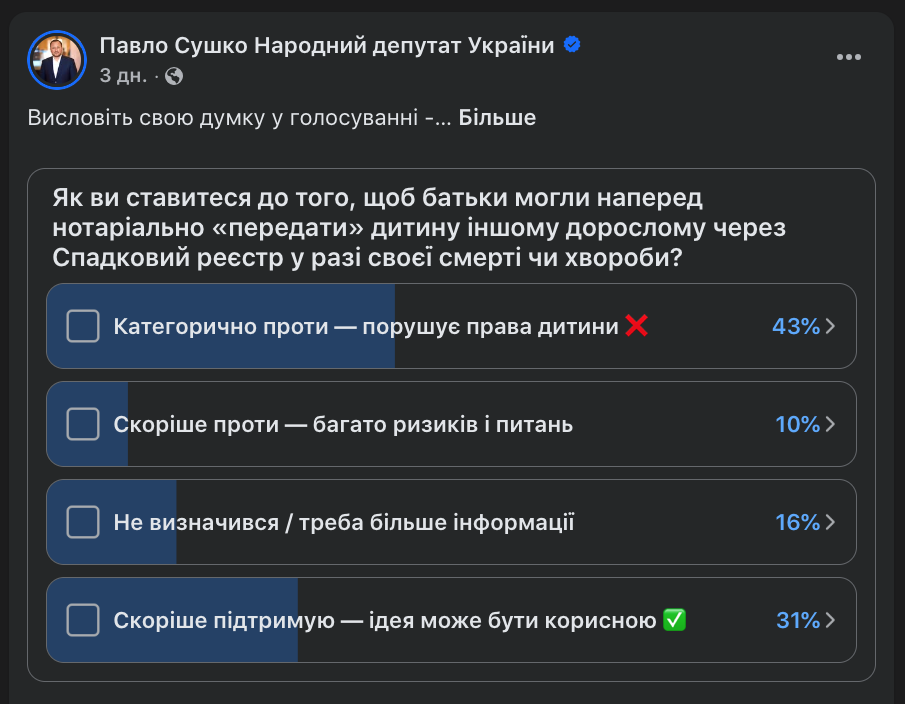Select the 'Скоріше підтримую' poll checkbox
Viewport: 905px width, 704px height.
82,620
